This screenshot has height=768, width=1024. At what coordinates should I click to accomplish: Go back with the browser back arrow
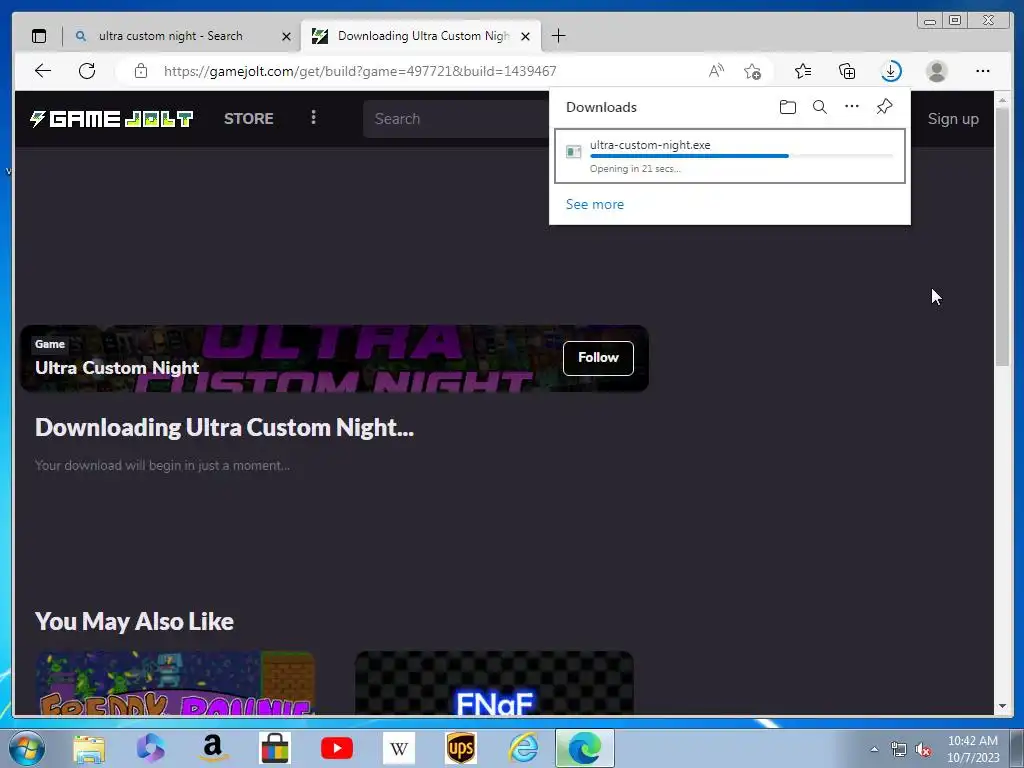[x=43, y=71]
